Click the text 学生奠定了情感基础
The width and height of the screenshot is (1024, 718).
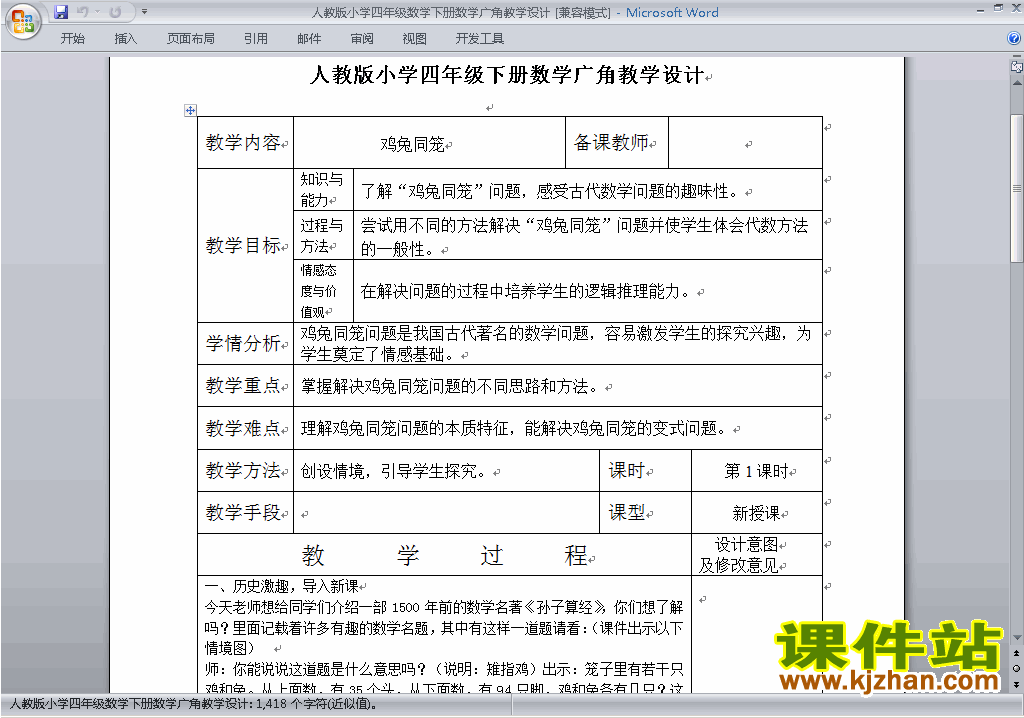point(373,355)
